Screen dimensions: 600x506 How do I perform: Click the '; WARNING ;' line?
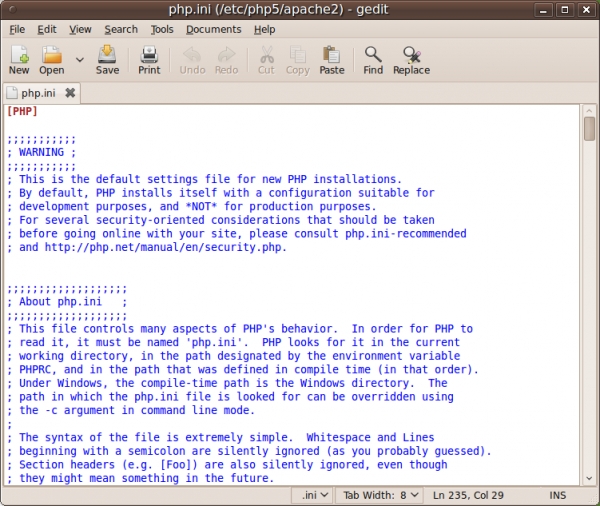(41, 152)
